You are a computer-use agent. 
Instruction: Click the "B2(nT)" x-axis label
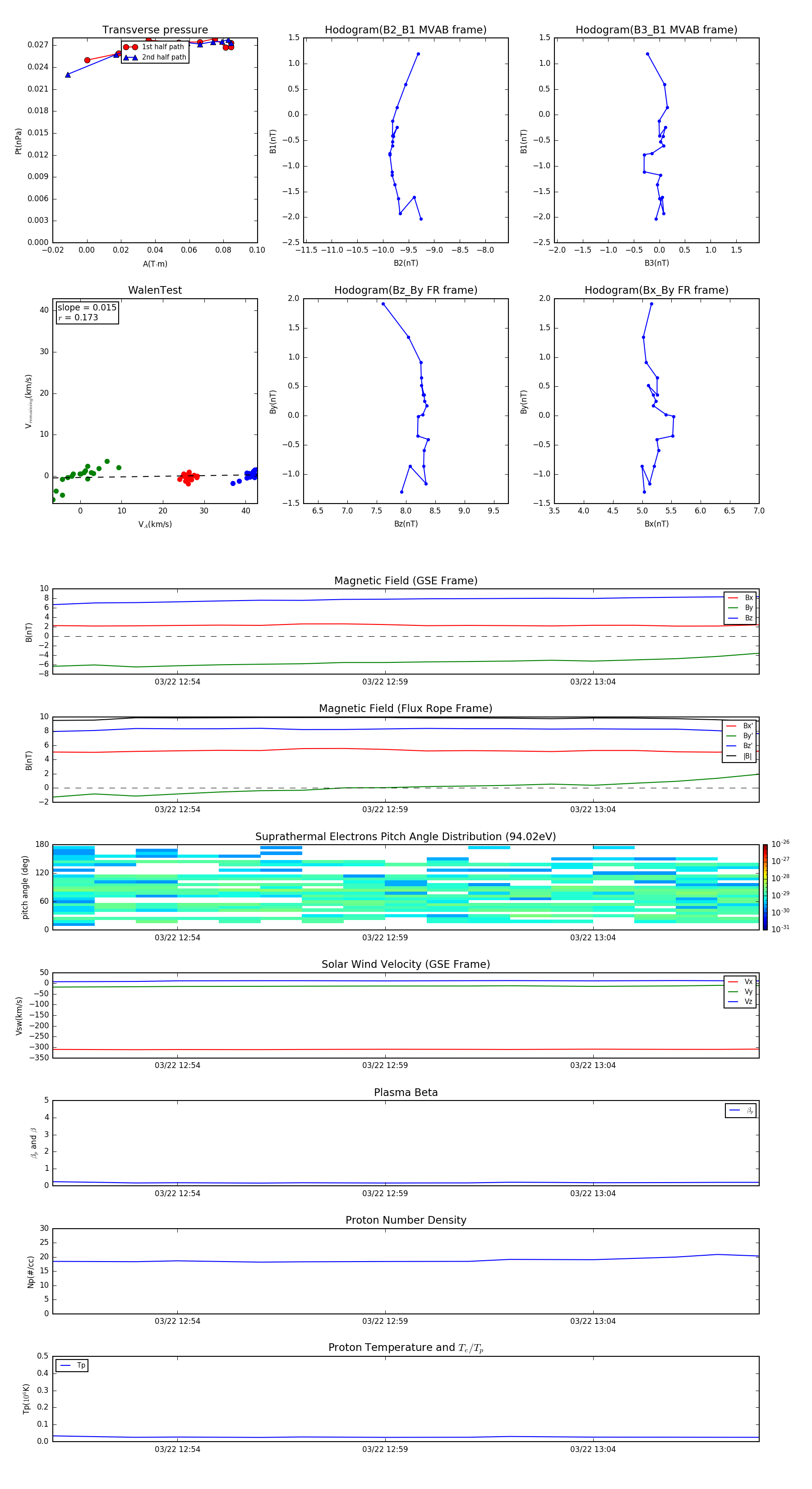[406, 263]
